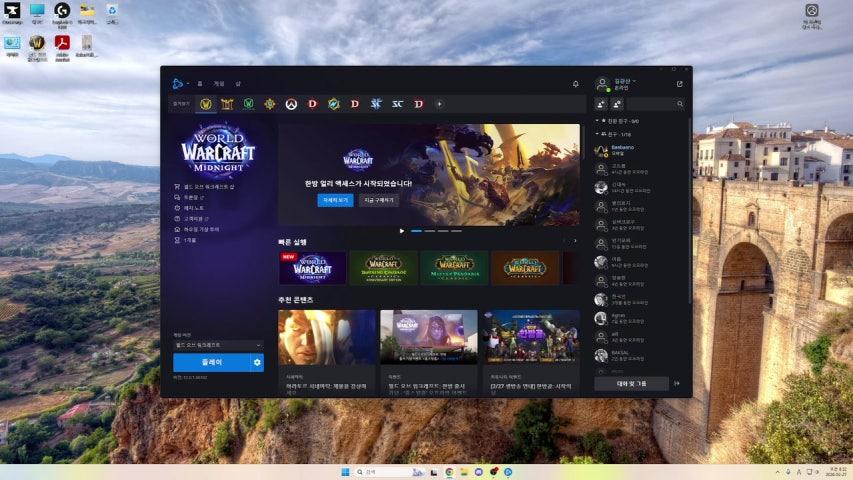Open the 샵 tab in top navigation
The image size is (853, 480).
(x=238, y=84)
